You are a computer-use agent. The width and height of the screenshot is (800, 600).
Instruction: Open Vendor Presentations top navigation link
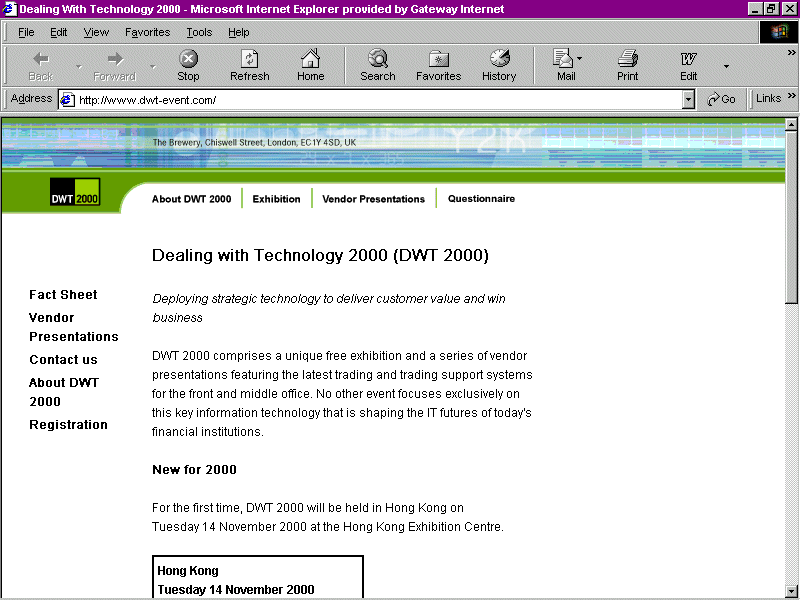(373, 199)
